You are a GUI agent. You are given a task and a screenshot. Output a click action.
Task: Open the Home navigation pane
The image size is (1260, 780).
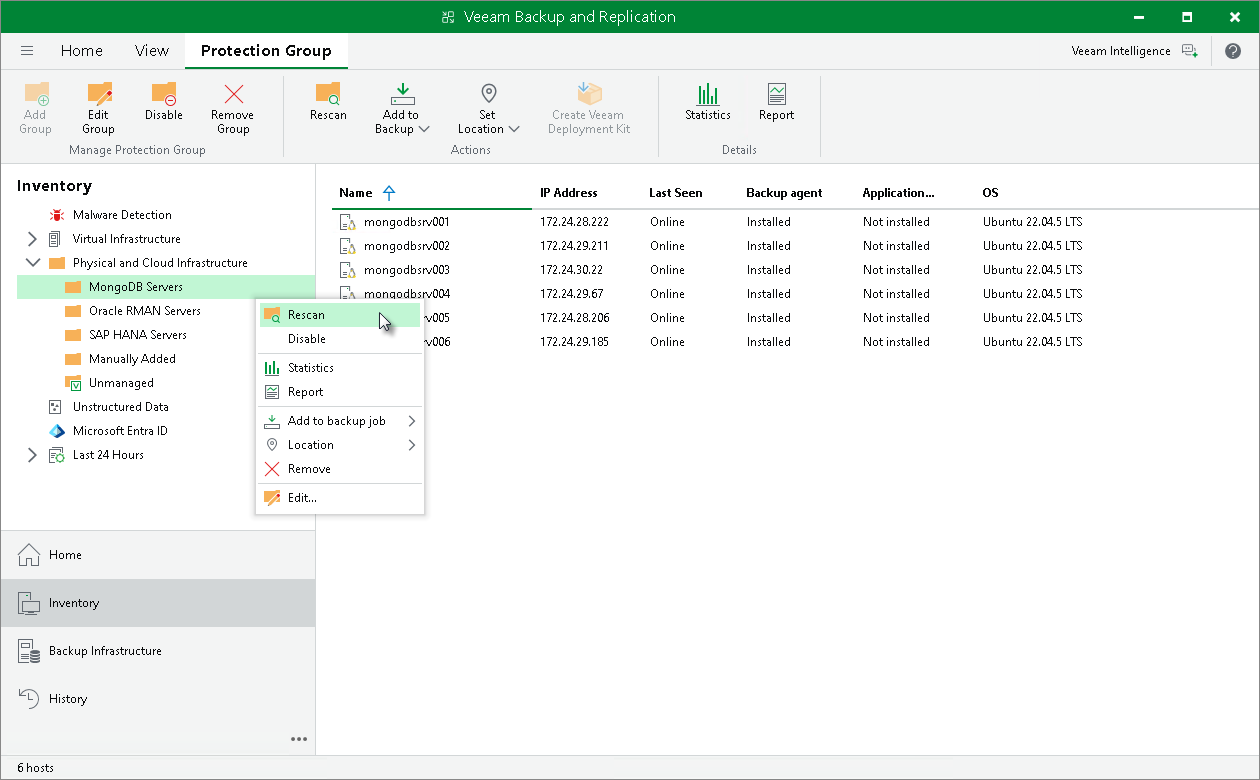pyautogui.click(x=158, y=555)
